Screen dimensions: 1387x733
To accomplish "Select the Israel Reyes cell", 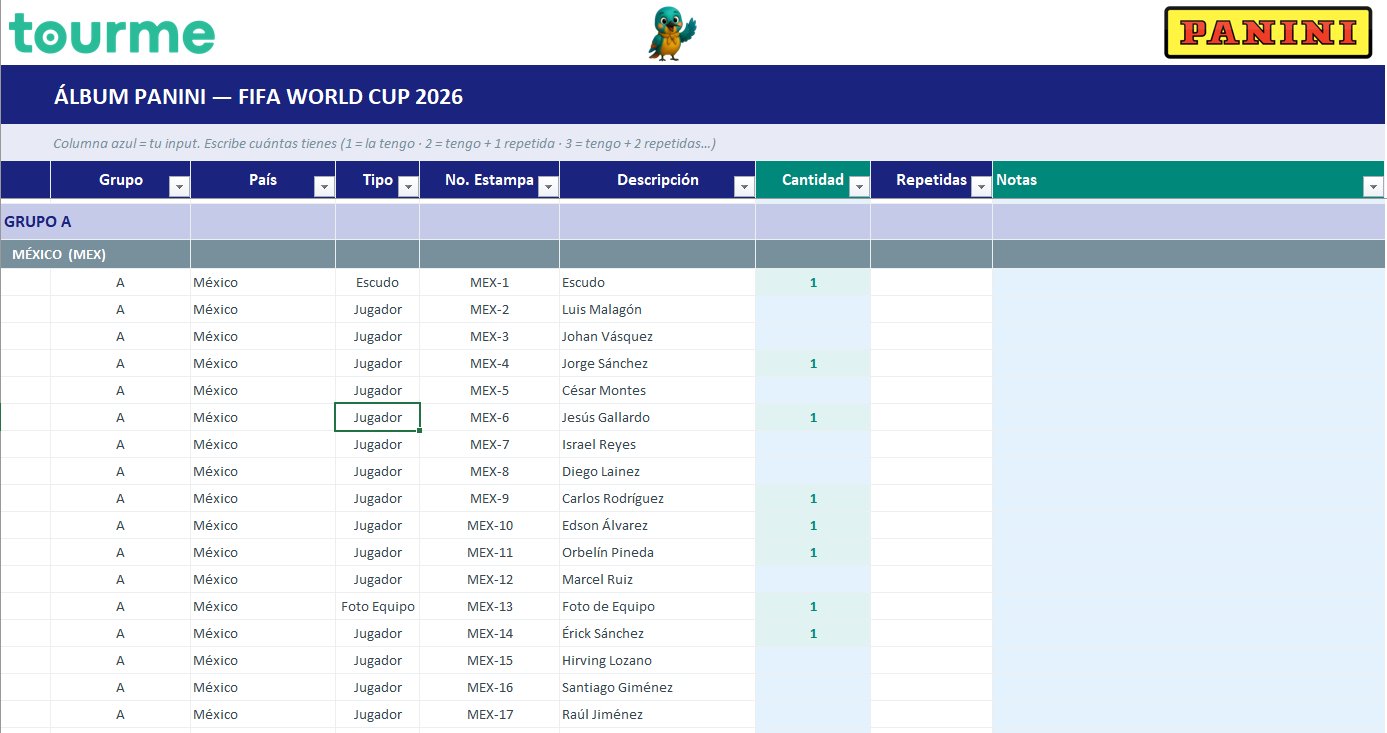I will tap(657, 445).
